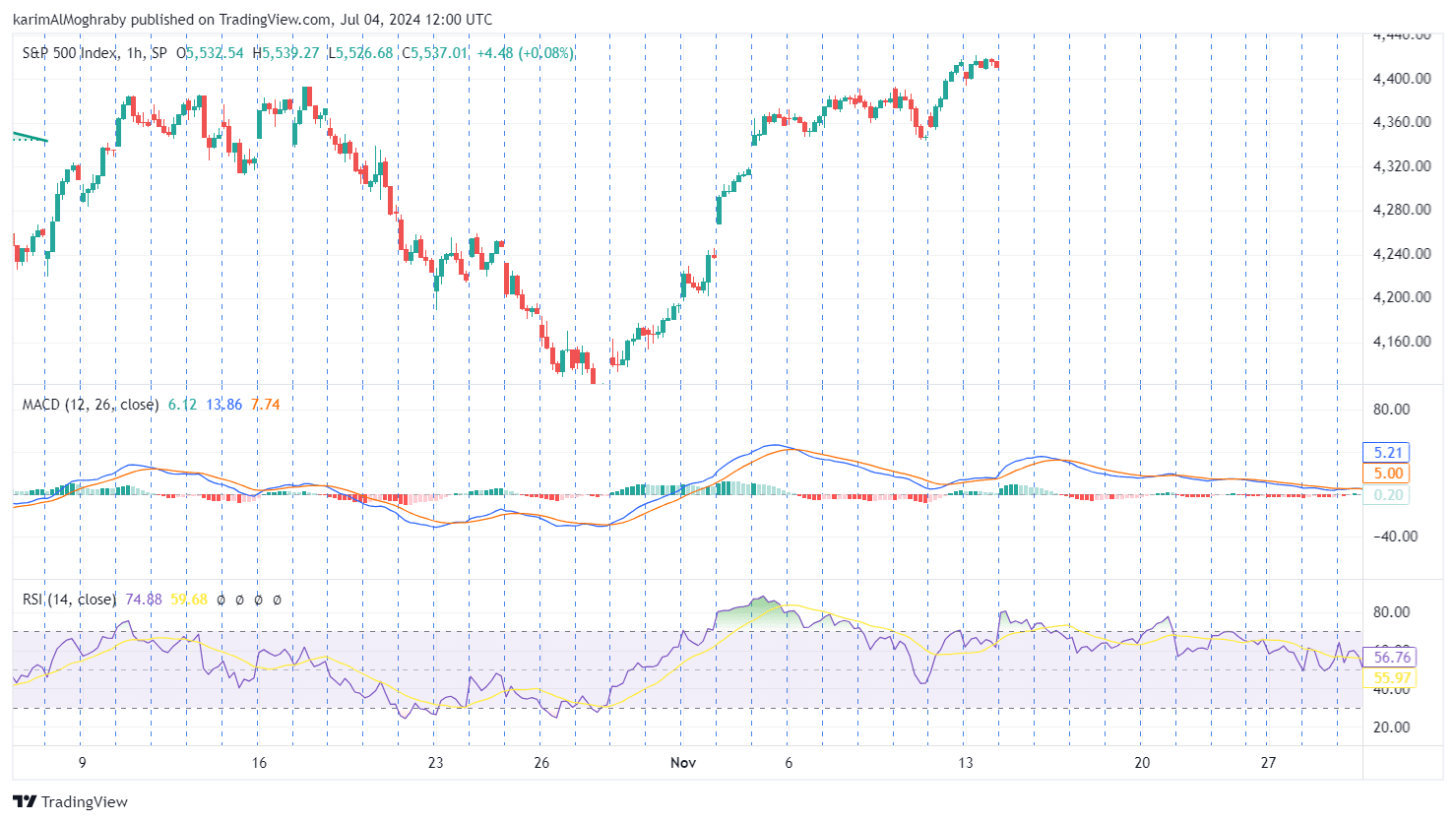Image resolution: width=1456 pixels, height=823 pixels.
Task: Click the Nov label on time axis
Action: click(x=683, y=763)
